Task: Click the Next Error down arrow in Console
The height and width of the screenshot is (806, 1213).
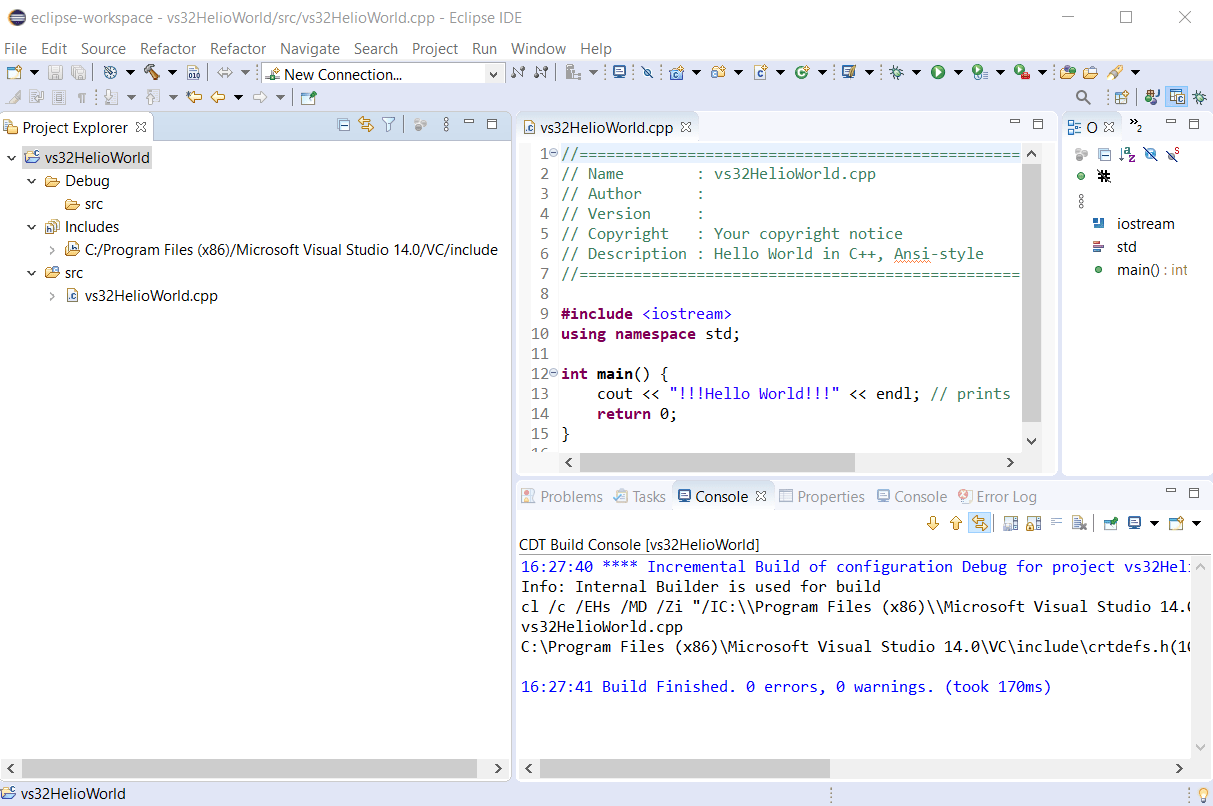Action: [x=933, y=523]
